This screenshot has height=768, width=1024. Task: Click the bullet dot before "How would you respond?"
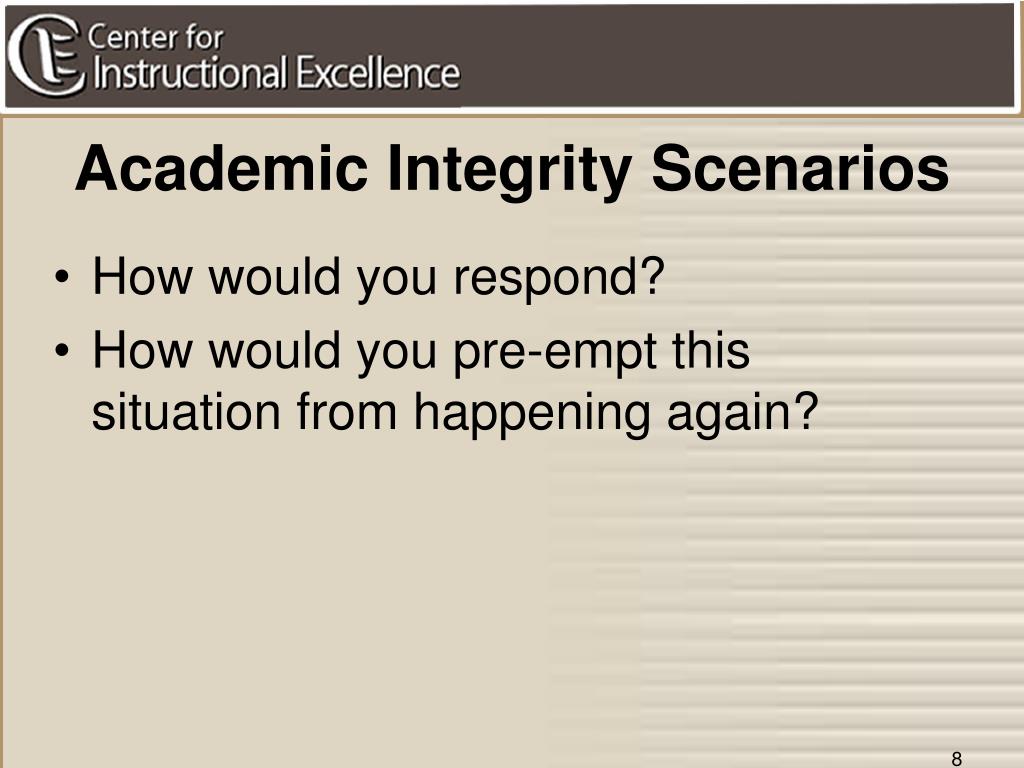62,278
